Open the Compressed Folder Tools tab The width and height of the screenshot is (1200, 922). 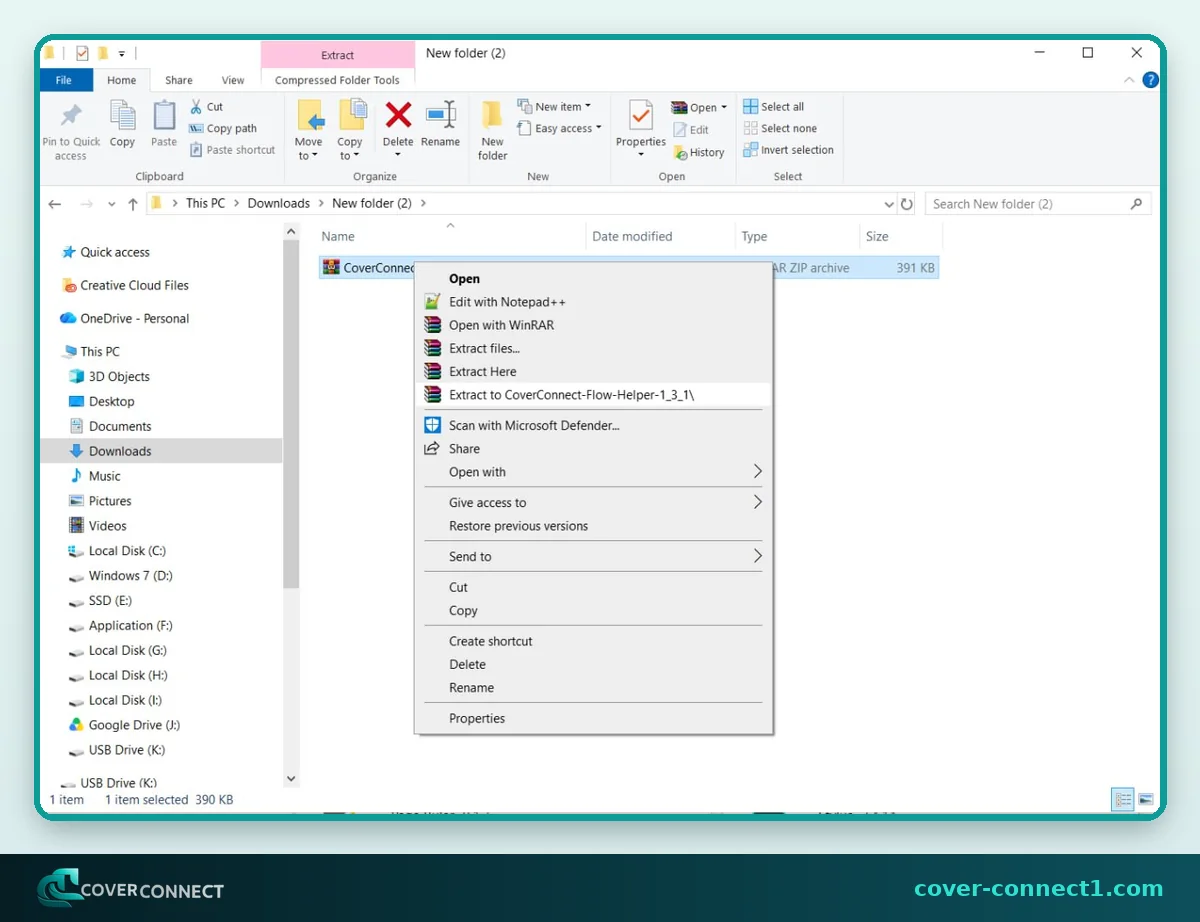point(337,80)
